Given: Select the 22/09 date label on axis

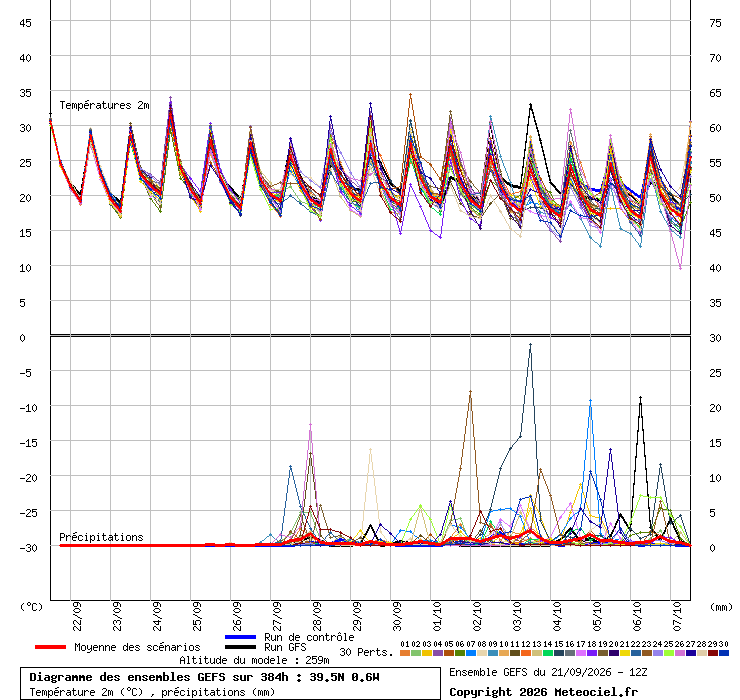Looking at the screenshot, I should tap(77, 616).
